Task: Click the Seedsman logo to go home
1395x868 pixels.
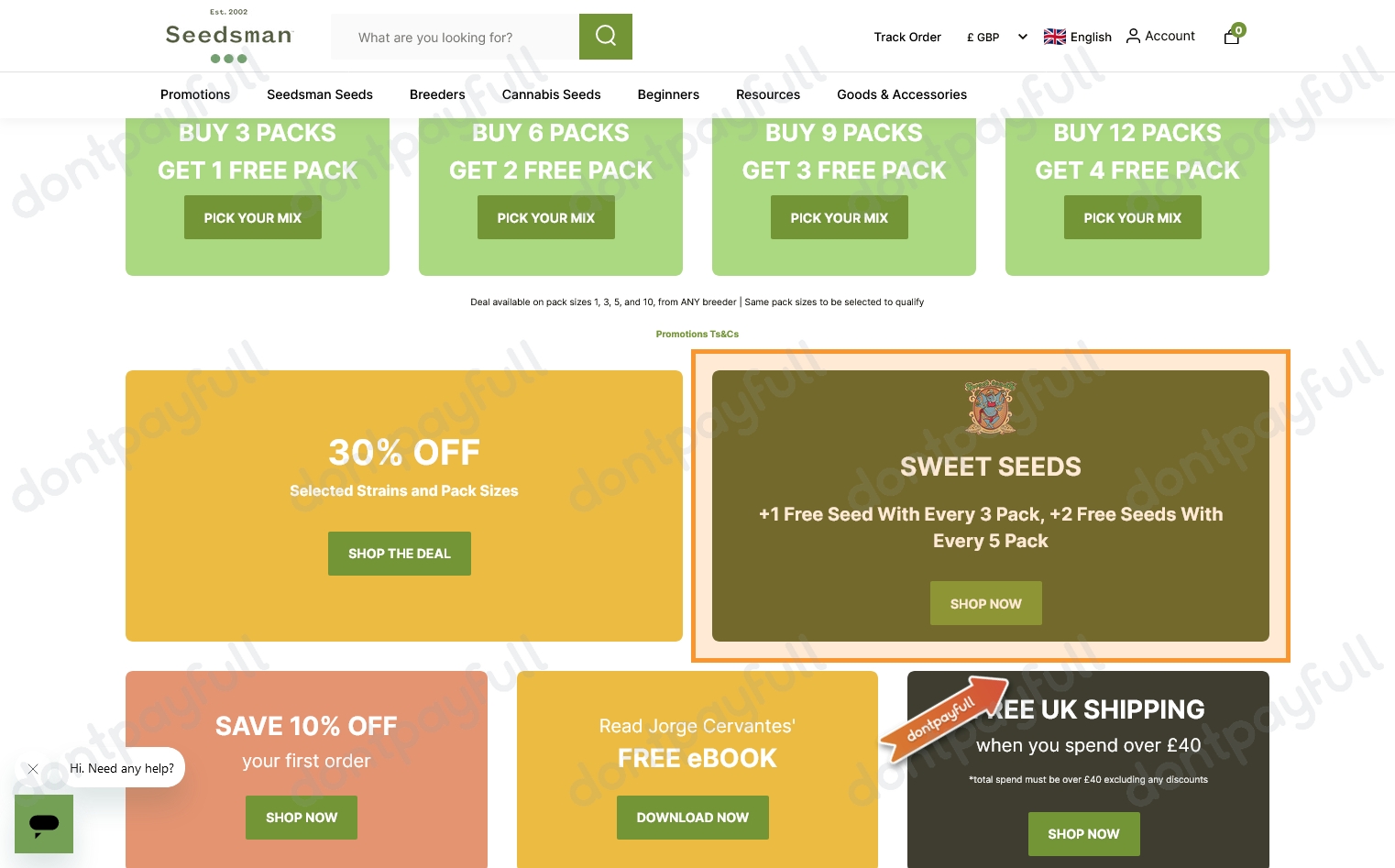Action: (228, 35)
